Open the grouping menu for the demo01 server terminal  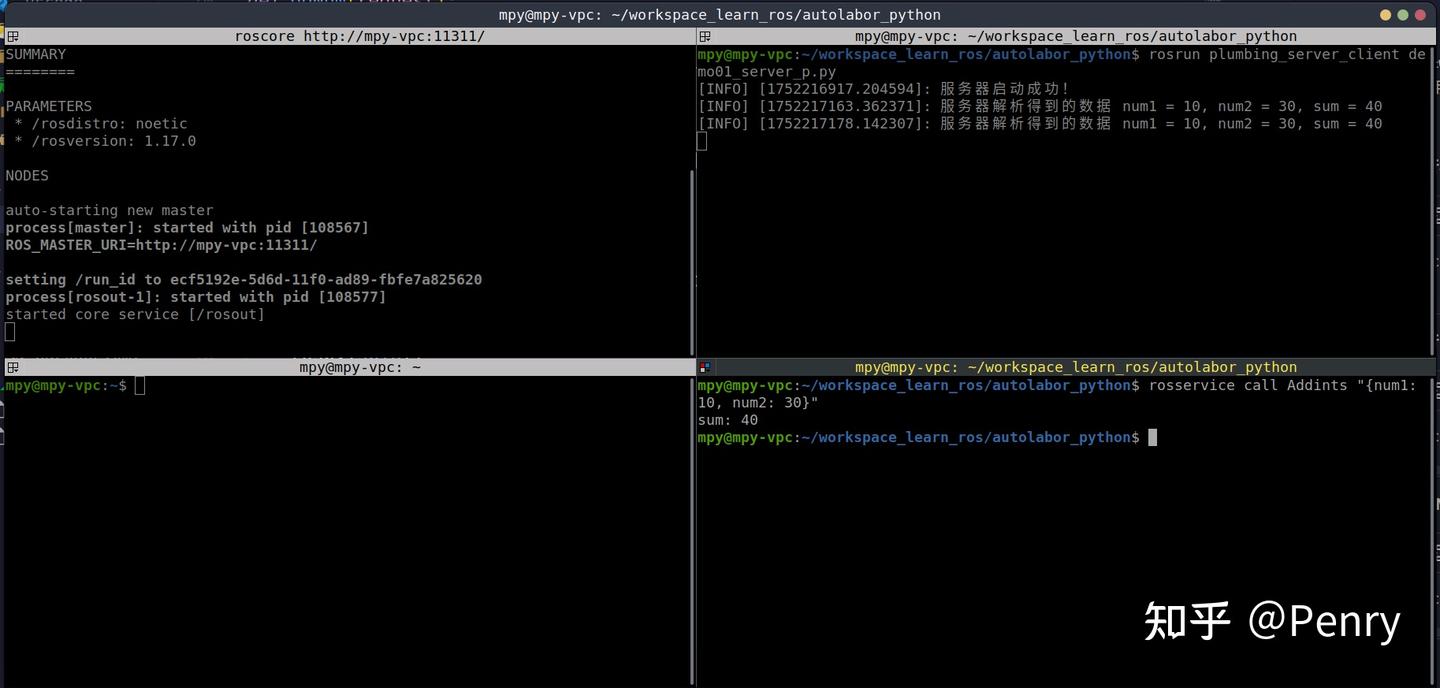pos(703,36)
